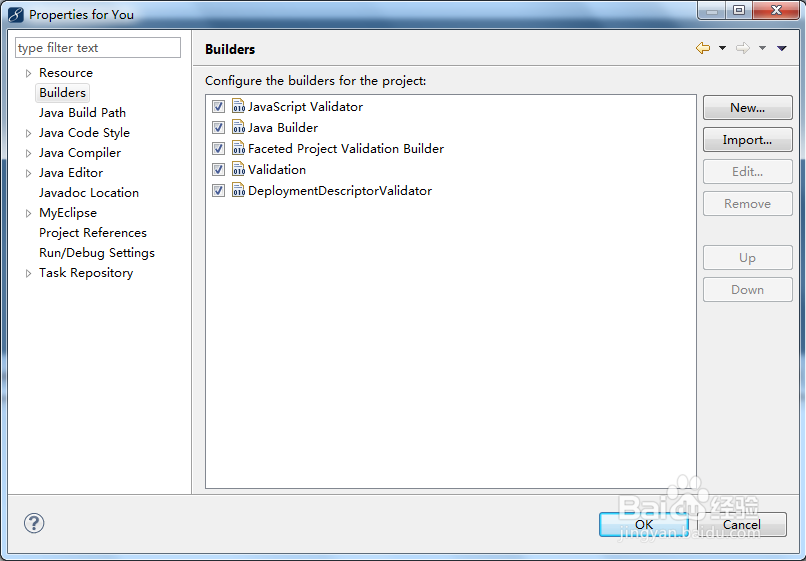Open Project References page
The width and height of the screenshot is (806, 561).
coord(93,233)
